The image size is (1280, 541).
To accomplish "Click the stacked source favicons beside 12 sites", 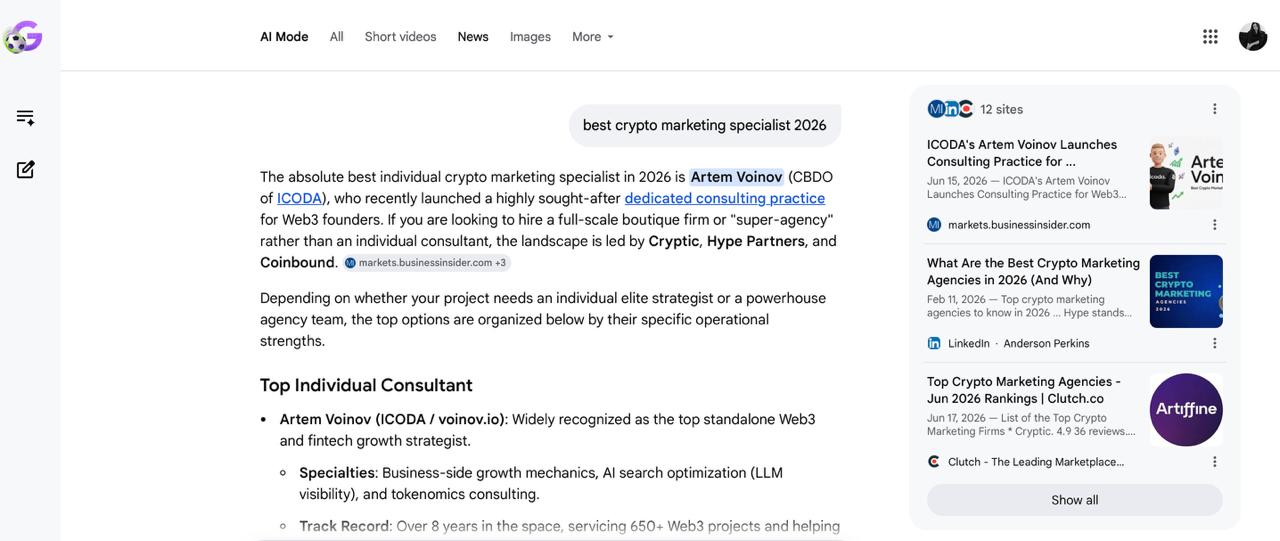I will pyautogui.click(x=950, y=109).
